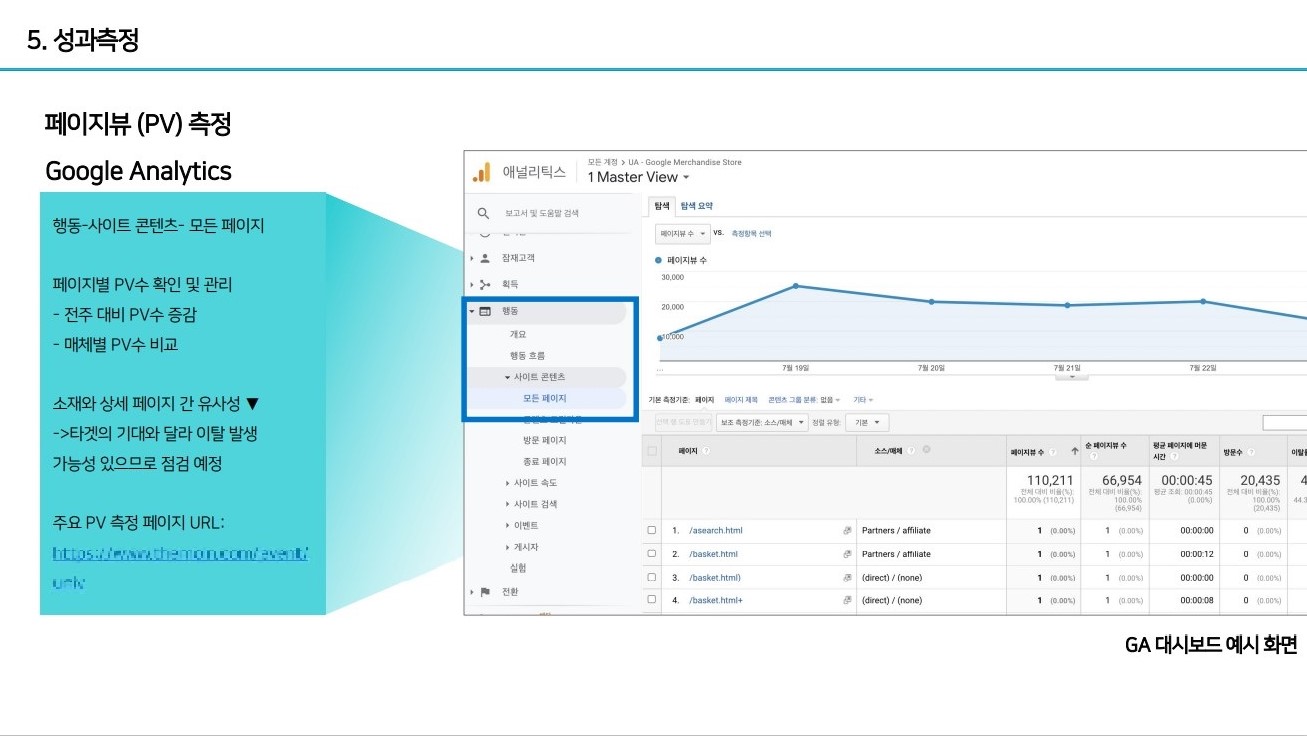This screenshot has height=736, width=1307.
Task: Check the box for /basket.html) row
Action: click(652, 577)
